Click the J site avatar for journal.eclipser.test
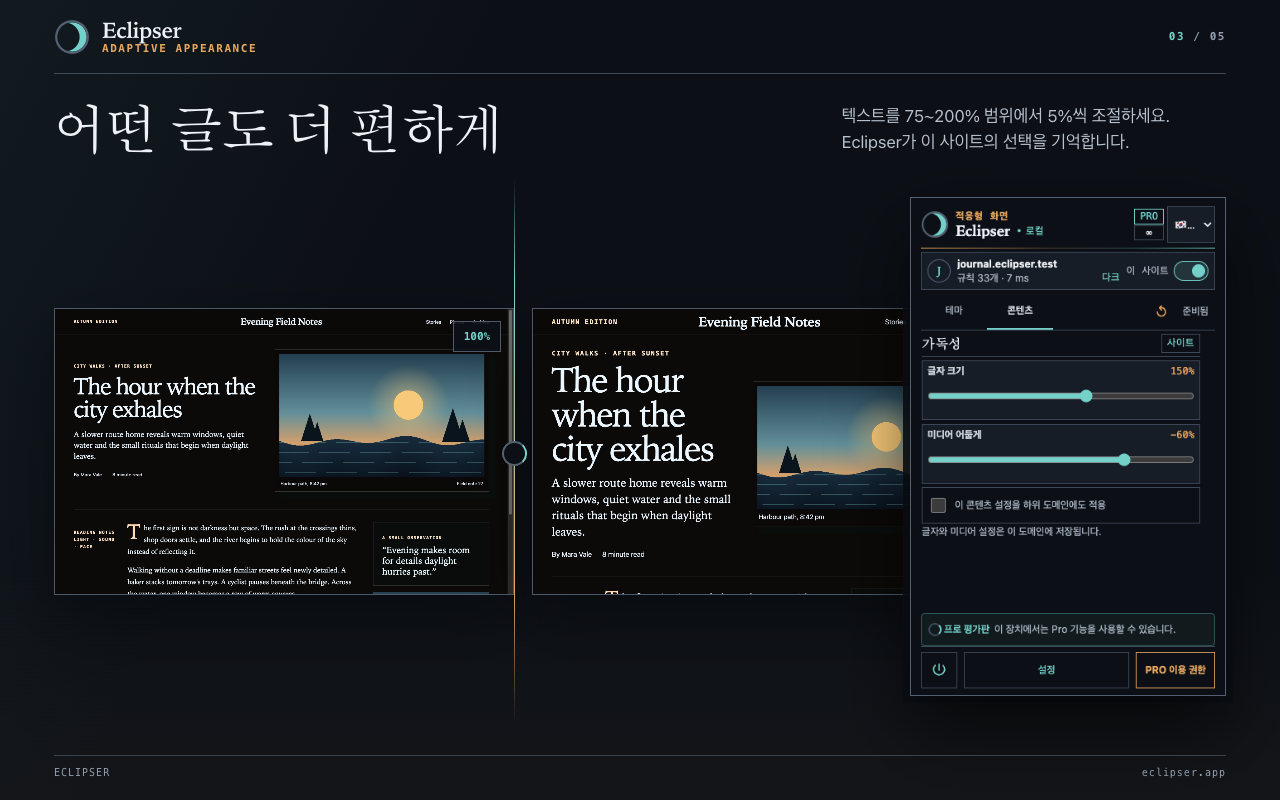 [x=939, y=271]
